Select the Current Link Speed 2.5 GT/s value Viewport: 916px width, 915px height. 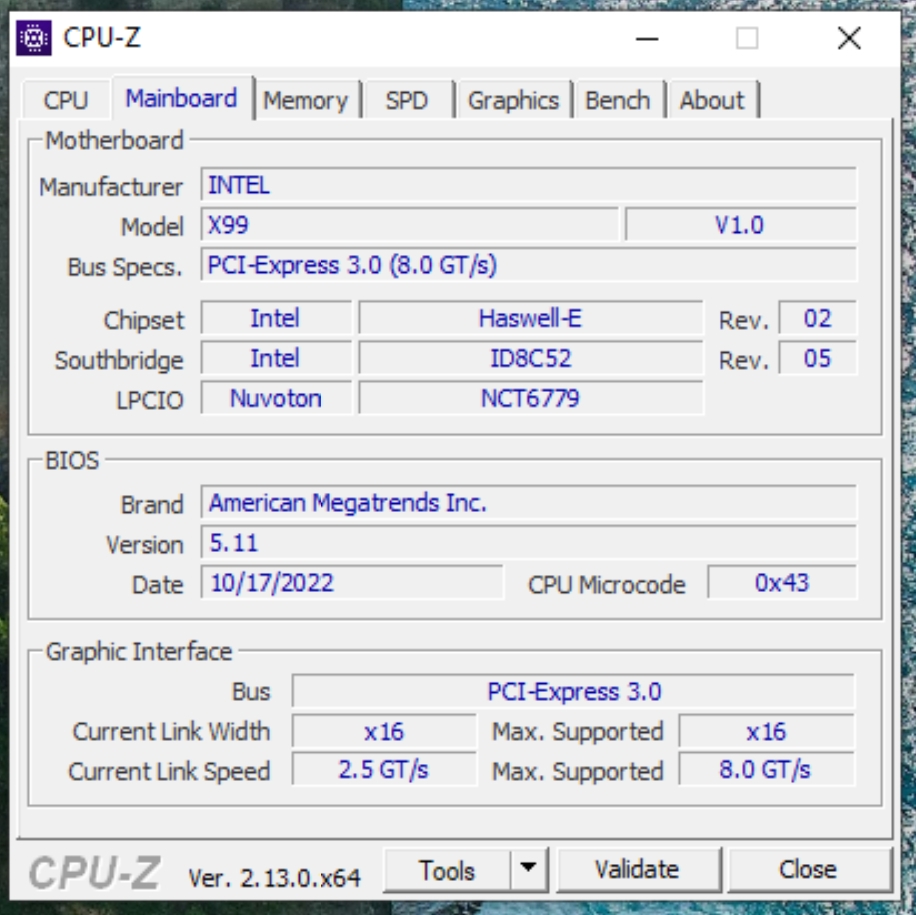tap(384, 770)
